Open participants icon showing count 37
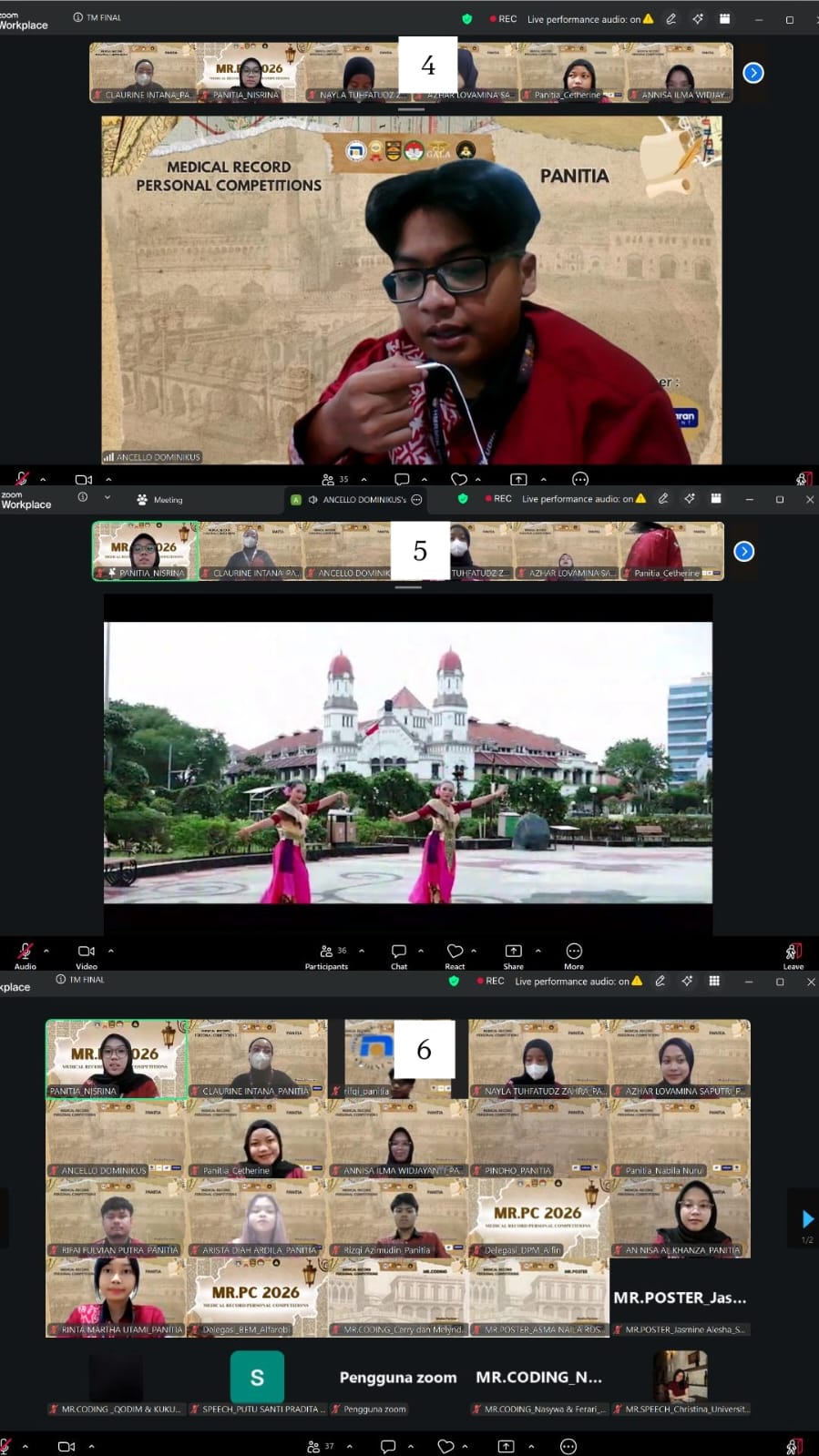The width and height of the screenshot is (819, 1456). [x=321, y=1446]
